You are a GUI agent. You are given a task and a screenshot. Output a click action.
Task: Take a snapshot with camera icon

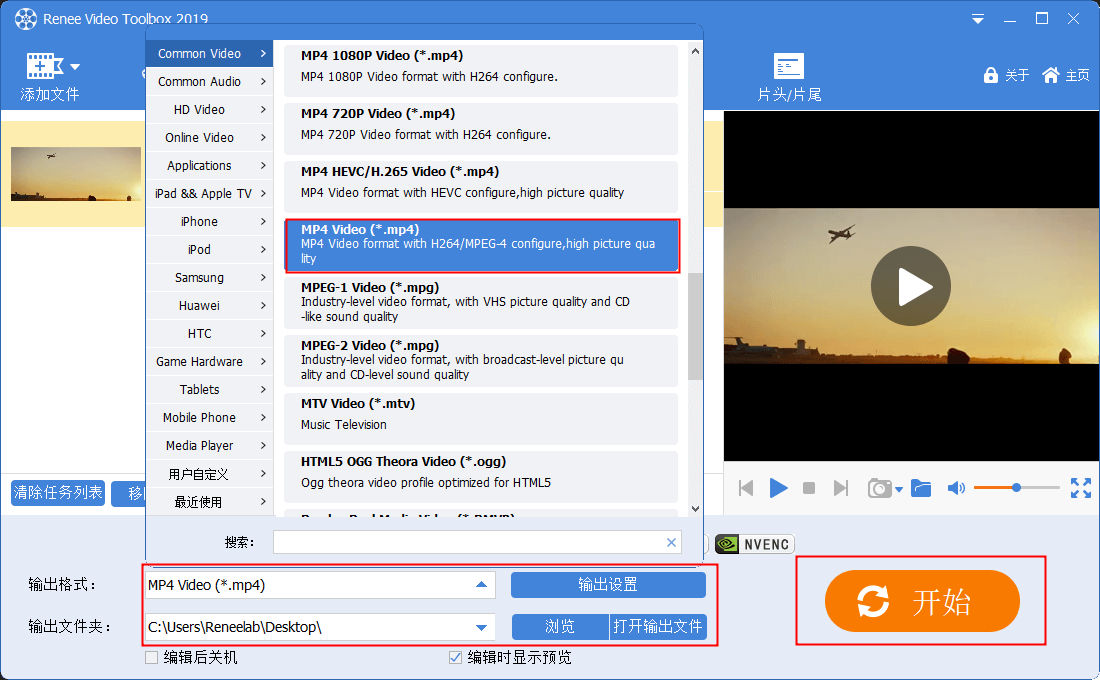click(x=879, y=488)
